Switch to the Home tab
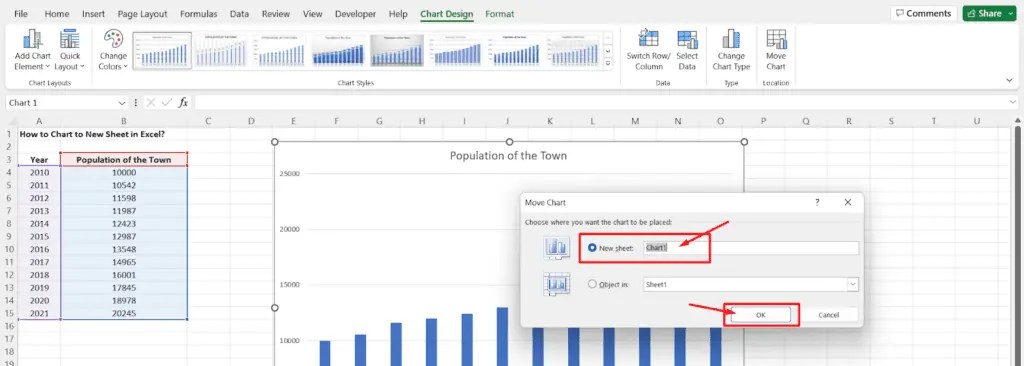This screenshot has height=366, width=1024. (x=57, y=14)
